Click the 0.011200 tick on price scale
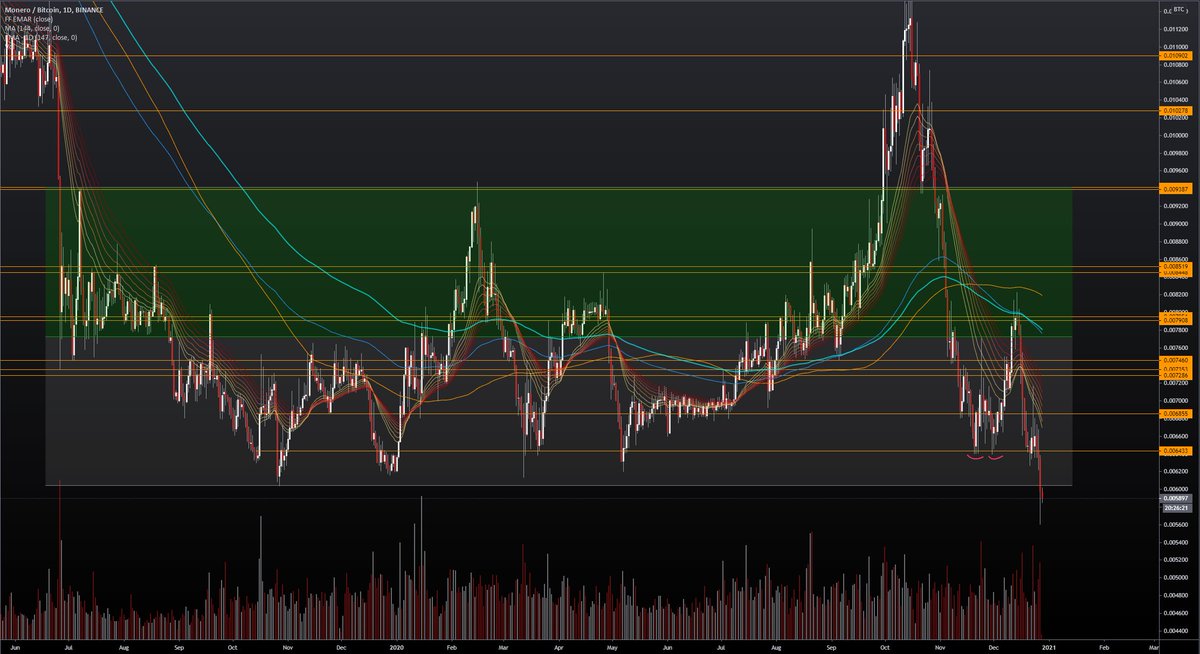Screen dimensions: 1200x654 (x=1176, y=29)
